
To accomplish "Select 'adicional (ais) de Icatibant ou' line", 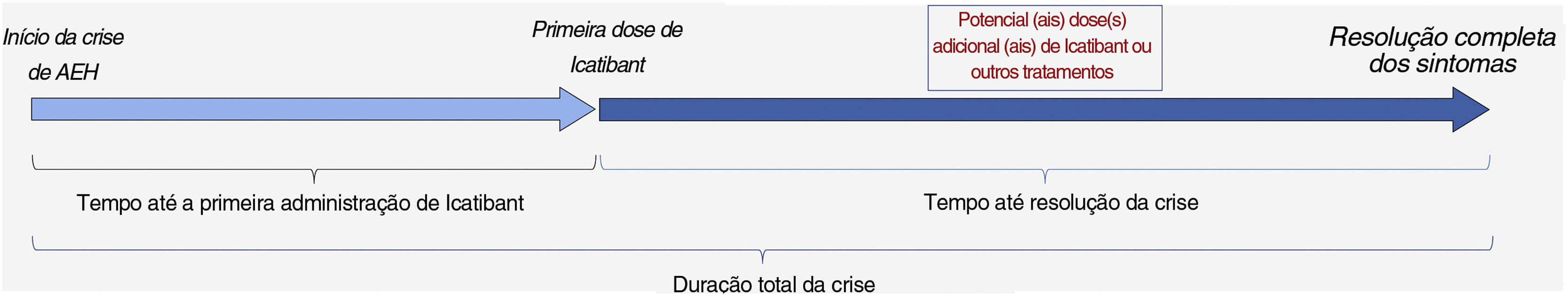I will [x=1042, y=46].
